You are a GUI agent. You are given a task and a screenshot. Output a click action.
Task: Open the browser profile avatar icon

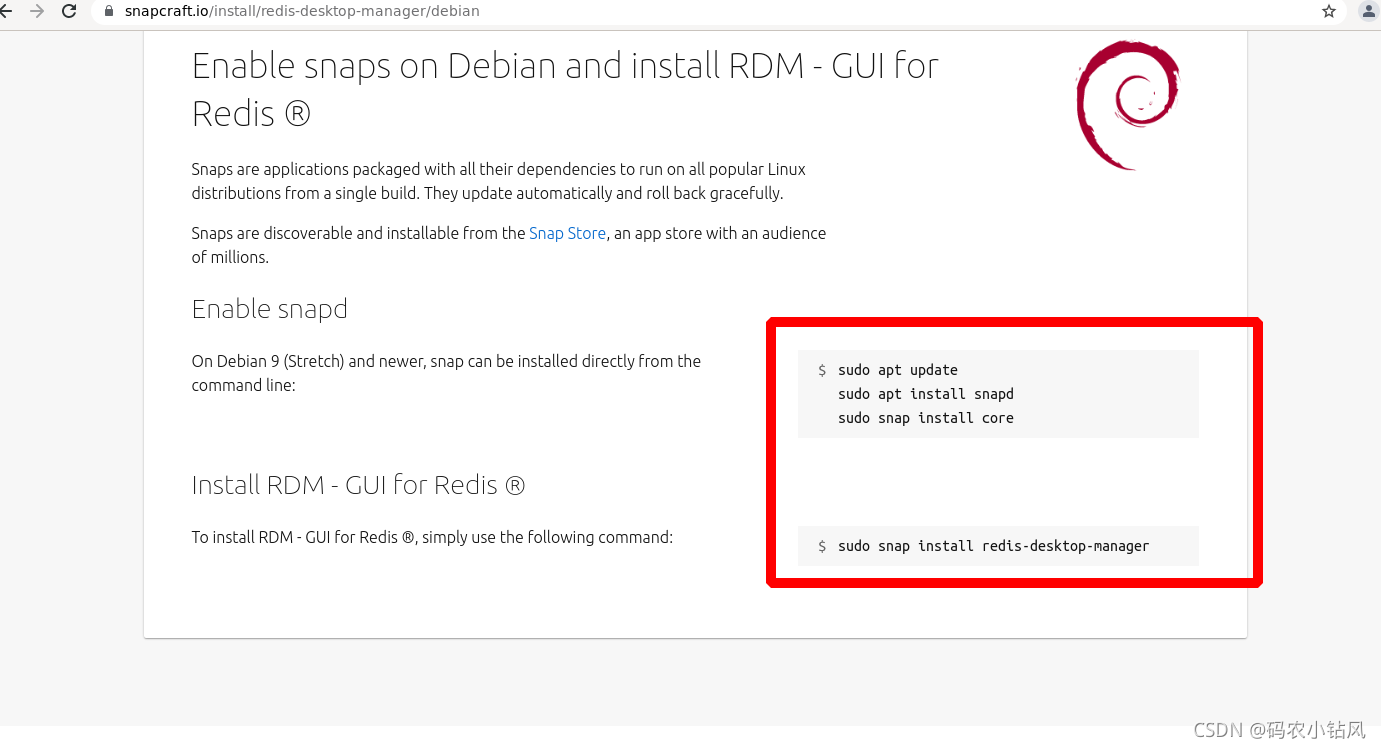(x=1367, y=11)
